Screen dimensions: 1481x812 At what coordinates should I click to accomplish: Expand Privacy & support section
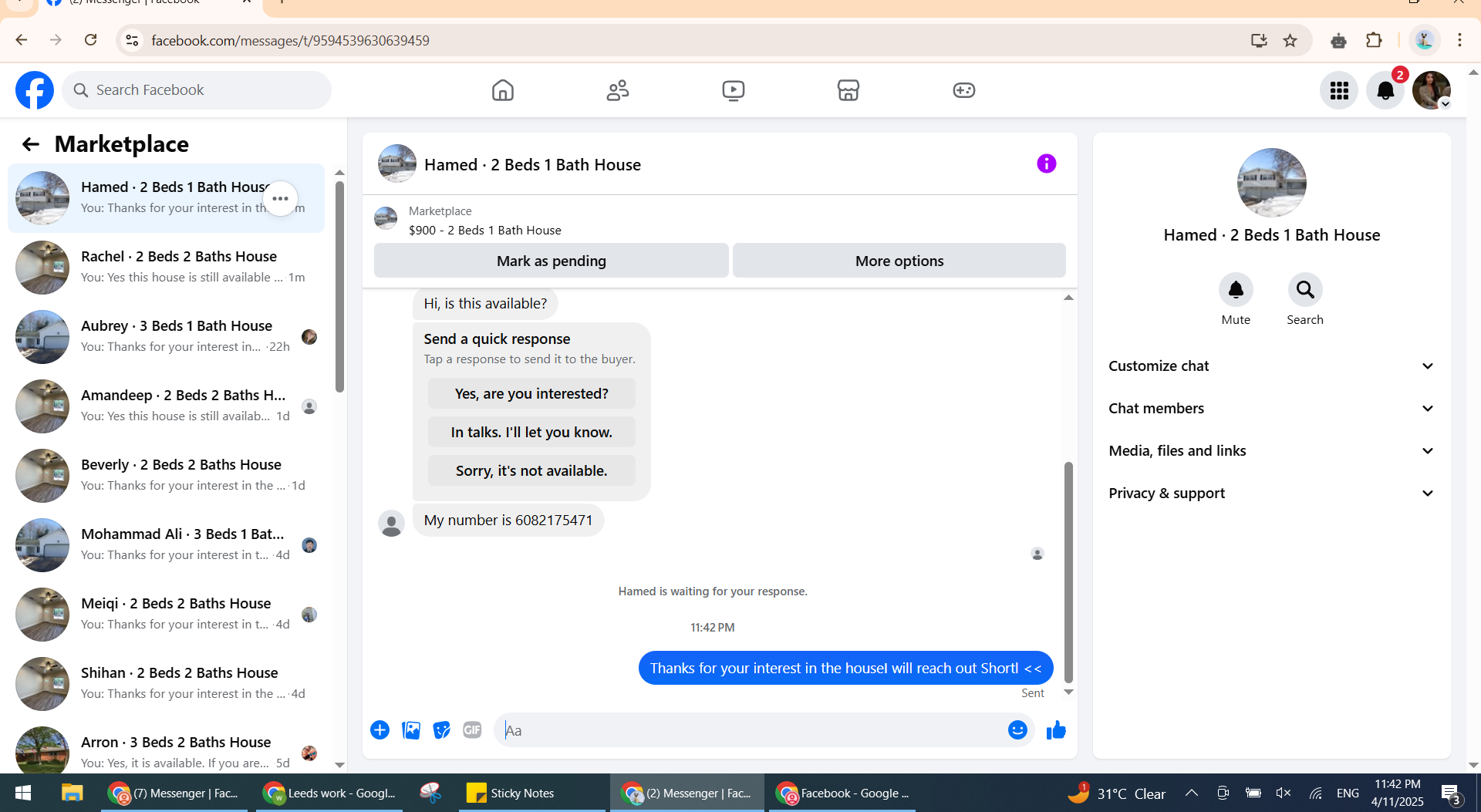point(1271,494)
